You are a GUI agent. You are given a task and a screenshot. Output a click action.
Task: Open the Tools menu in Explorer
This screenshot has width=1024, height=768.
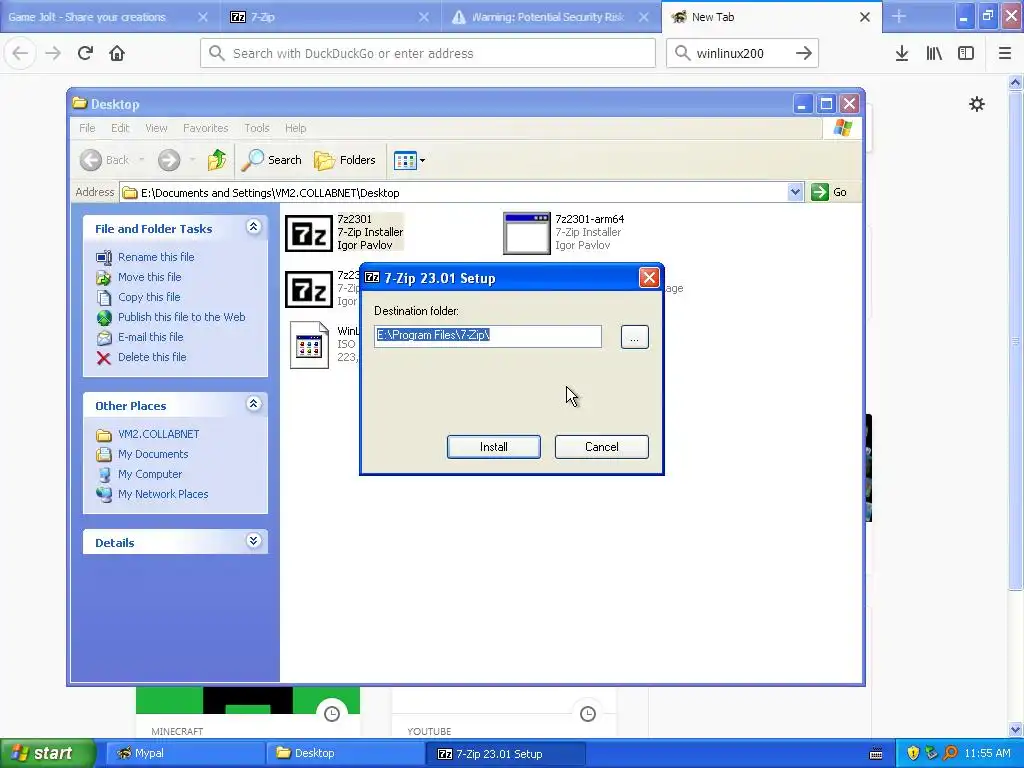pyautogui.click(x=257, y=128)
